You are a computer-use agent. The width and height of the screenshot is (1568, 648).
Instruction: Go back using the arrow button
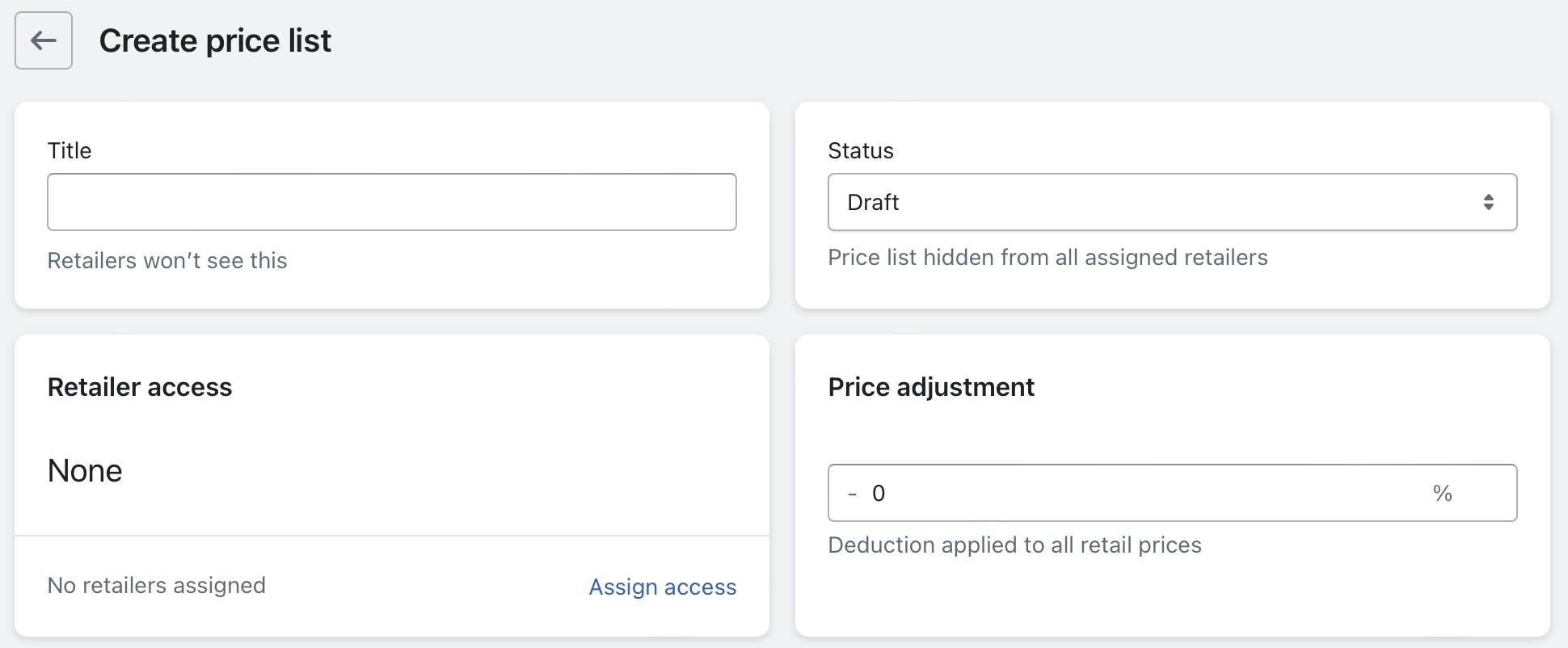pyautogui.click(x=44, y=40)
